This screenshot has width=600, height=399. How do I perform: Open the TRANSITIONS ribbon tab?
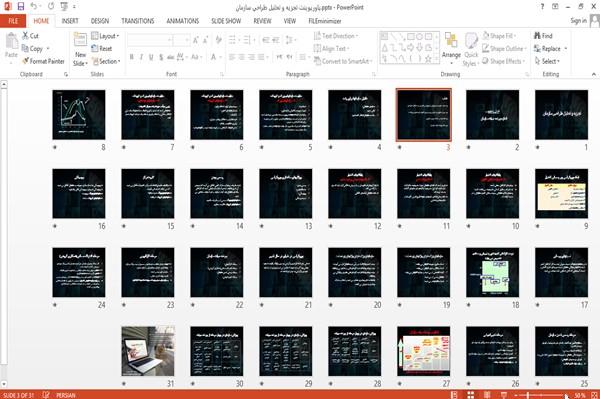(x=138, y=21)
